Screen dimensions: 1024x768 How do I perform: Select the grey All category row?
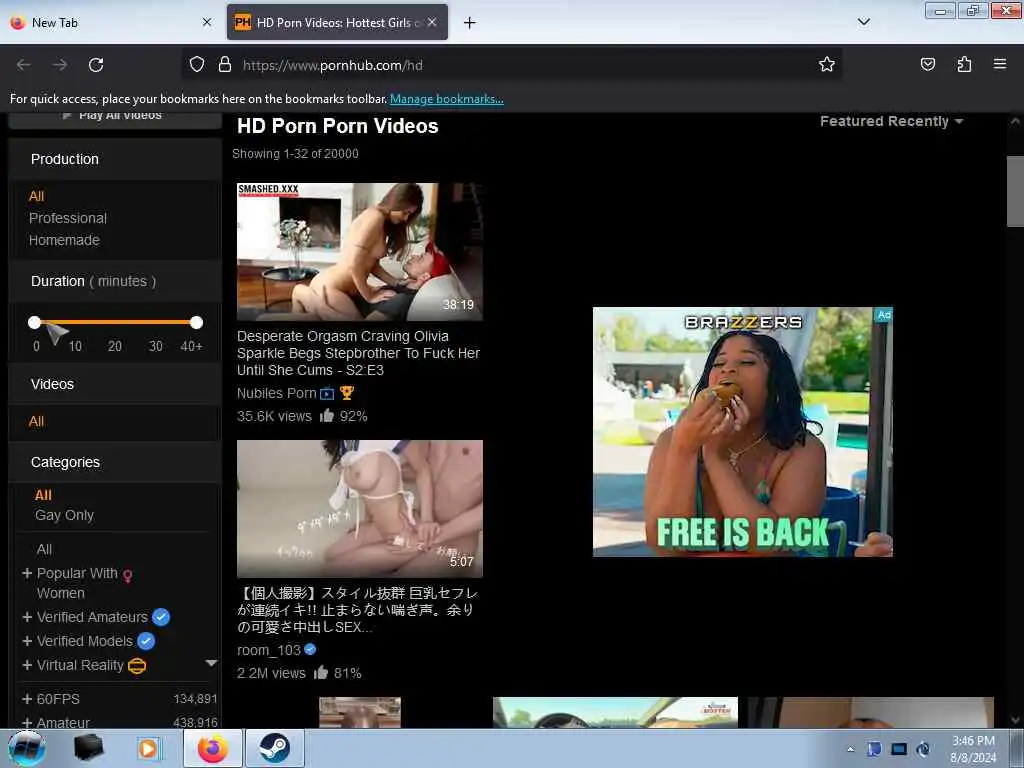pos(44,549)
